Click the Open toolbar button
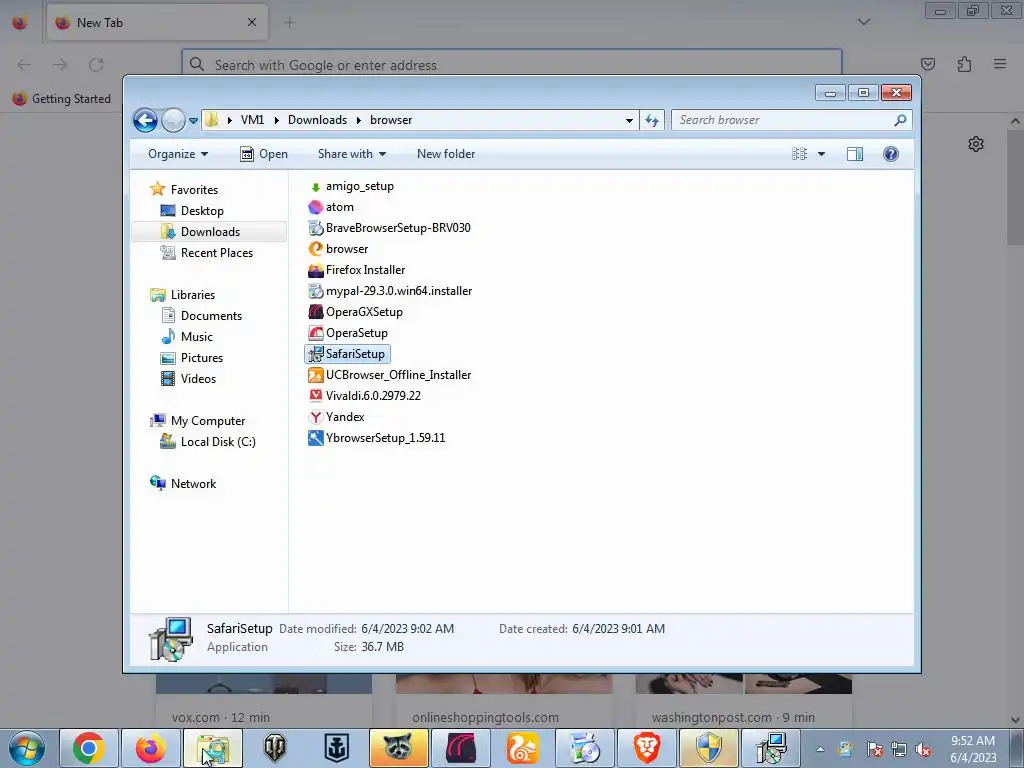 [x=264, y=154]
